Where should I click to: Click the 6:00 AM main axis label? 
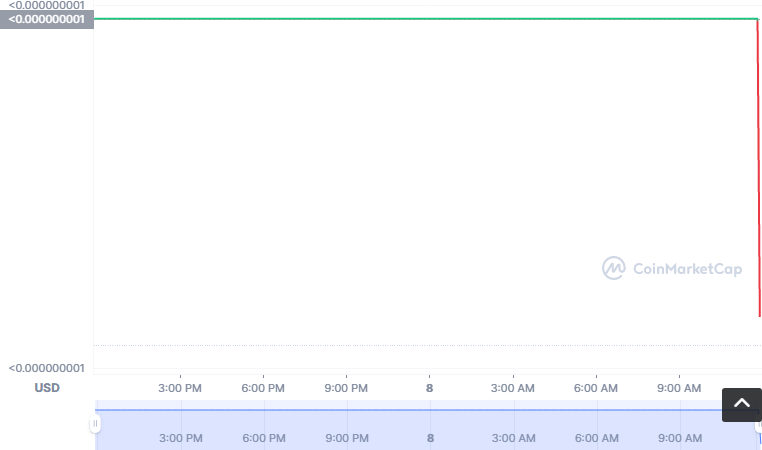[595, 387]
